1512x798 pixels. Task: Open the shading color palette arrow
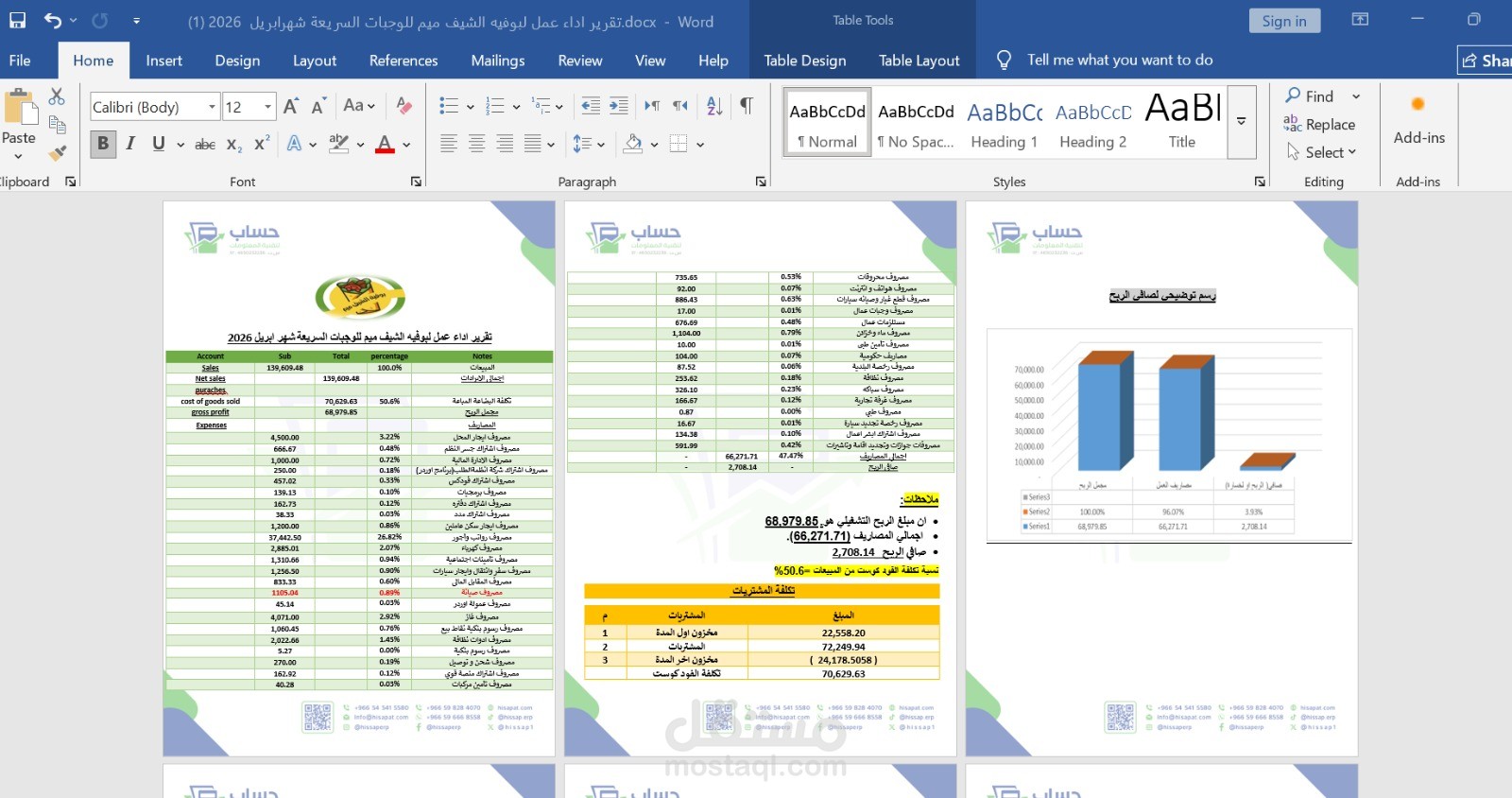pos(654,145)
